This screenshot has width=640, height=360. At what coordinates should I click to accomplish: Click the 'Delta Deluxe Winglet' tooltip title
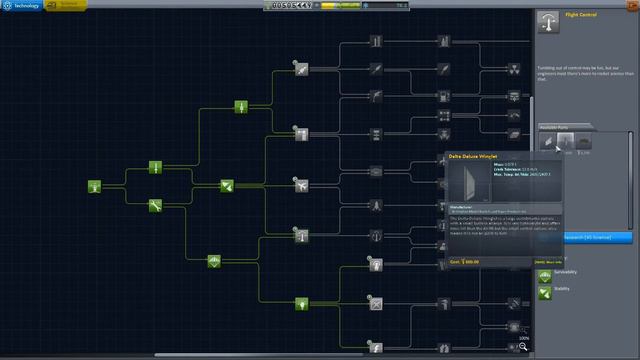point(473,156)
